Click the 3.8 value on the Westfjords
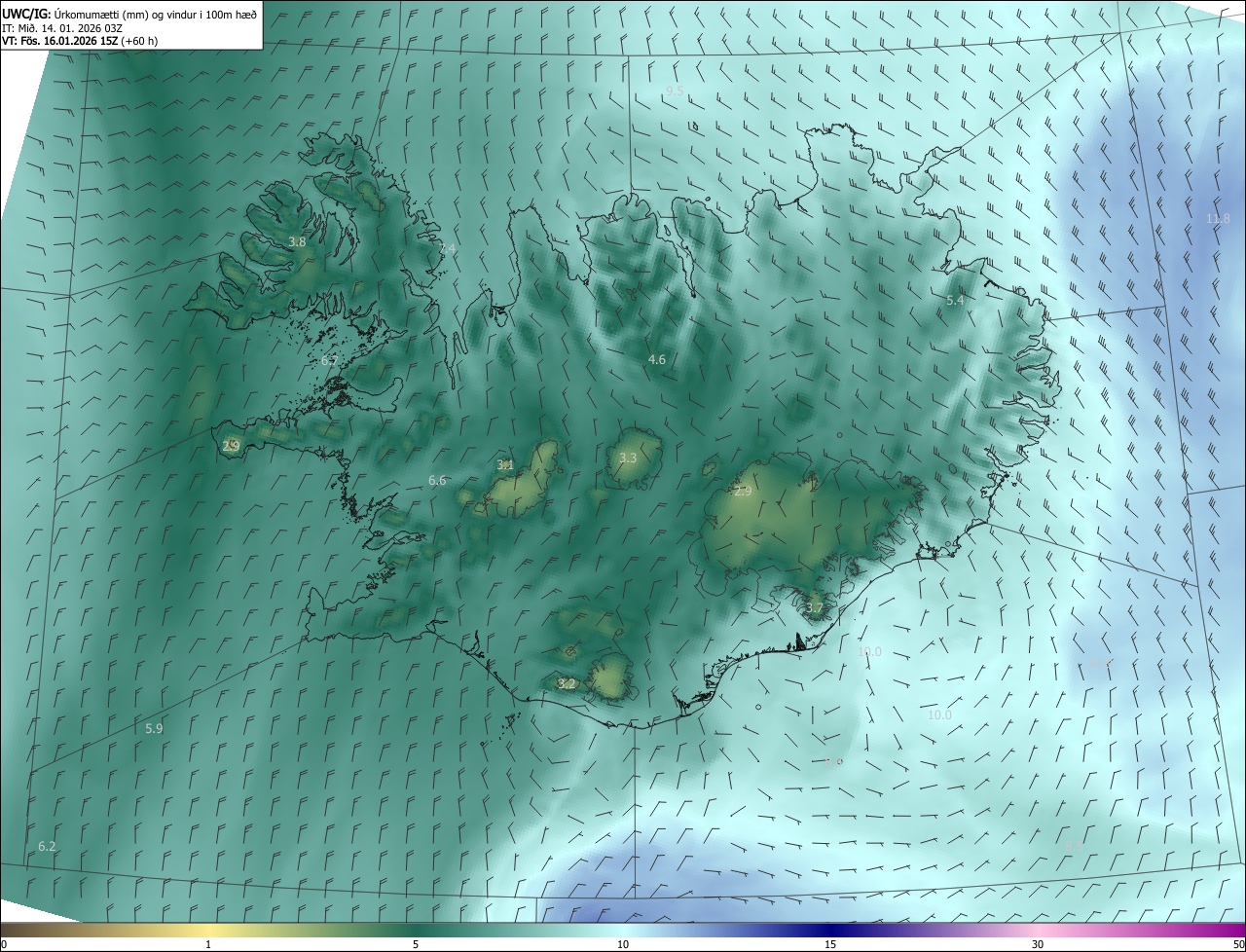Viewport: 1246px width, 952px height. coord(298,241)
